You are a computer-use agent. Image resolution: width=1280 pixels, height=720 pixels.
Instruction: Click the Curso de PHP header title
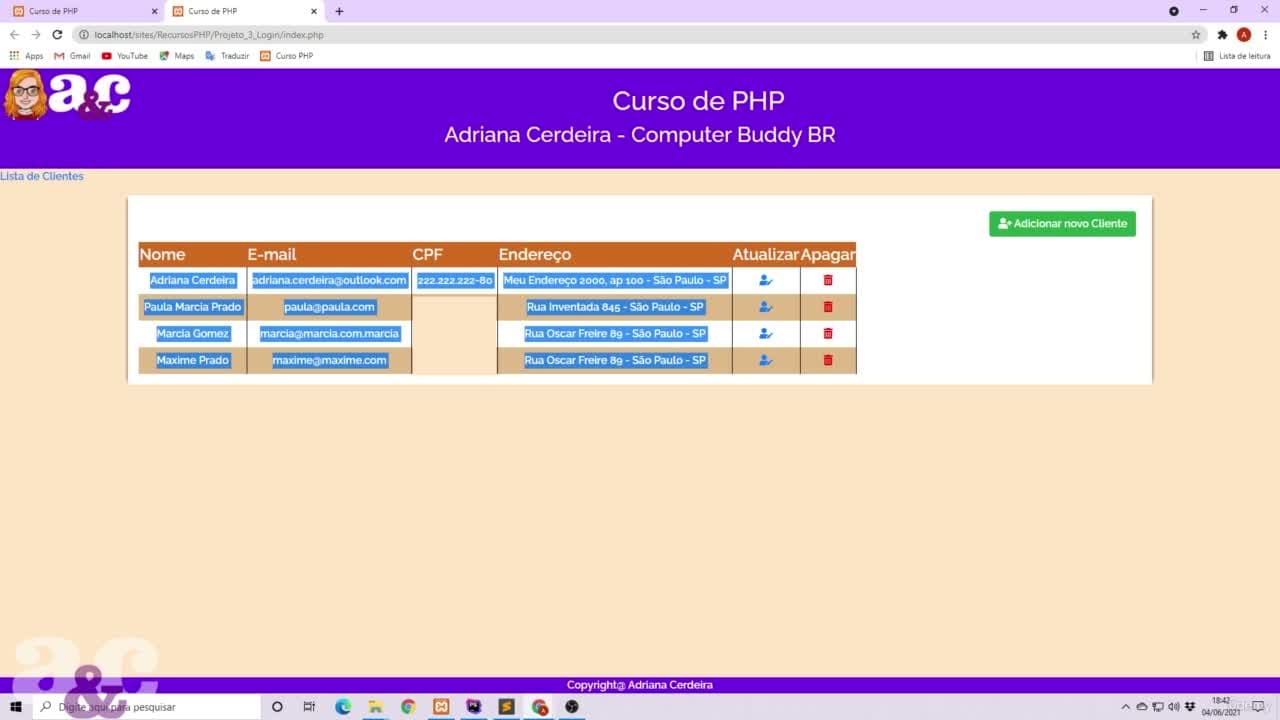[x=698, y=101]
